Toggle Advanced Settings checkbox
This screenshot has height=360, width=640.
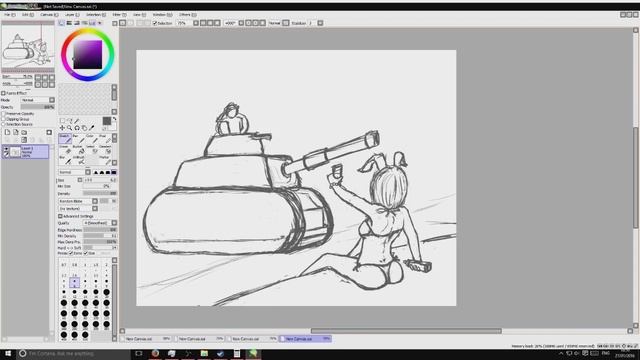pyautogui.click(x=60, y=216)
